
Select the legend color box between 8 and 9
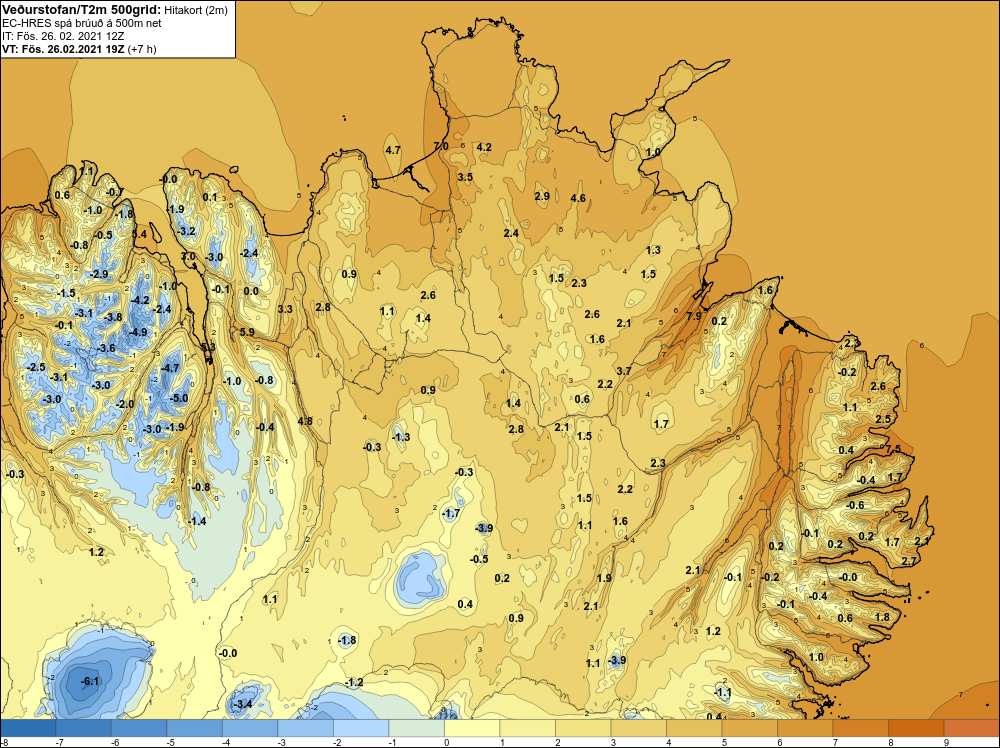click(x=916, y=728)
